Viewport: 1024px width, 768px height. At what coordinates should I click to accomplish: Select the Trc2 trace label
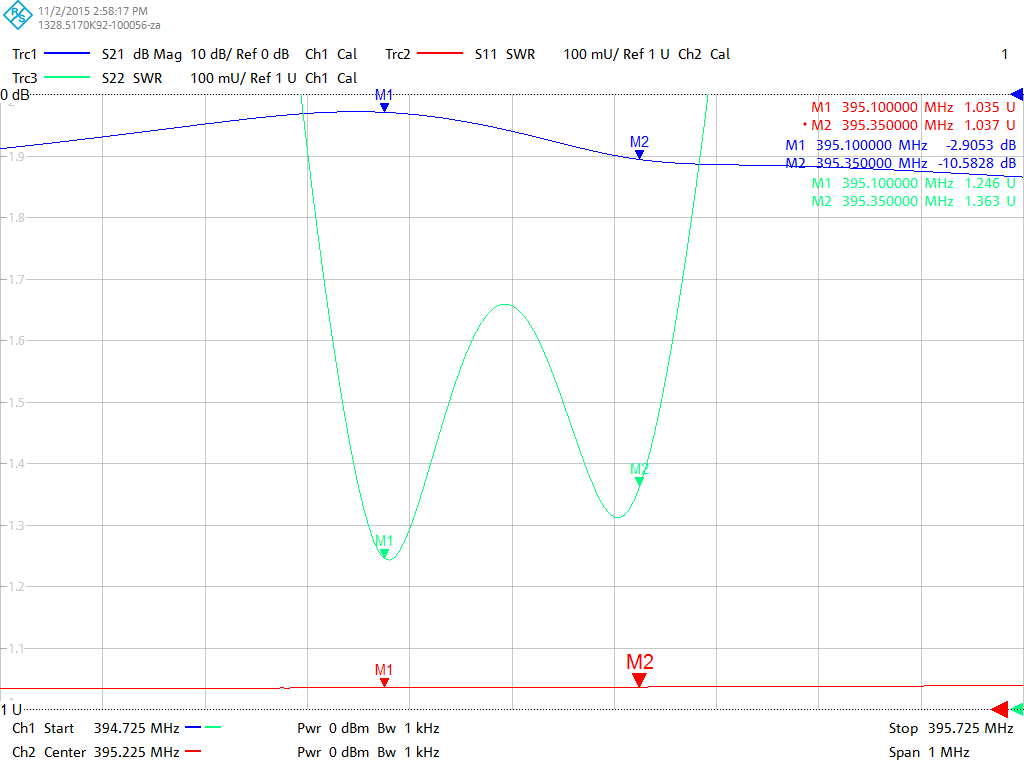coord(397,54)
